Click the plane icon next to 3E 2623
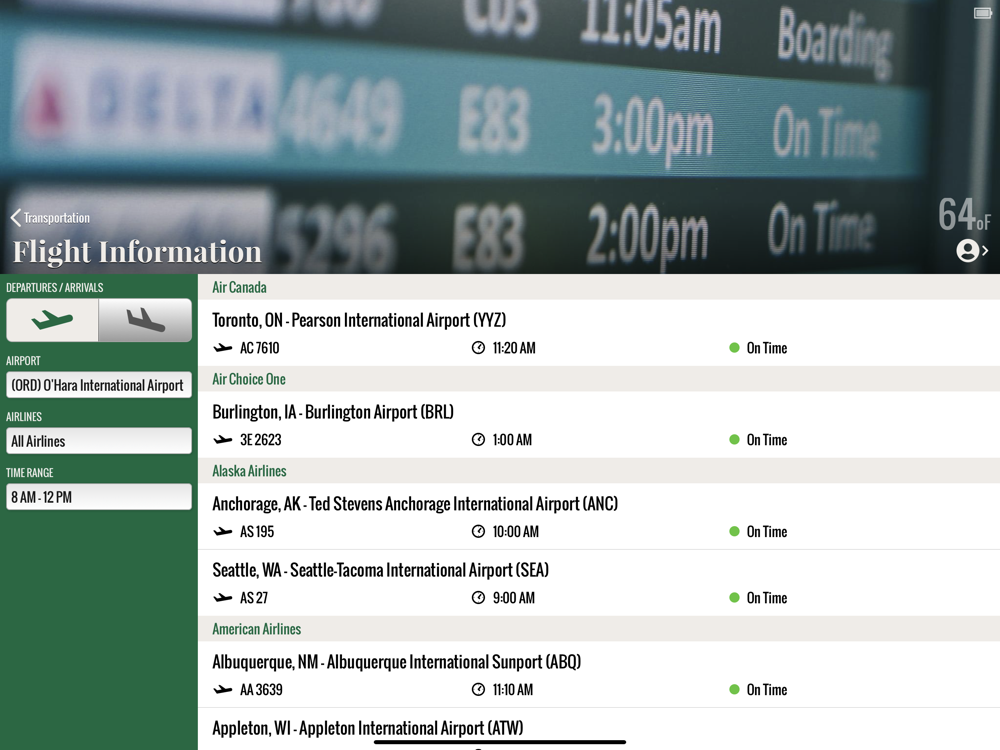Image resolution: width=1000 pixels, height=750 pixels. (x=223, y=439)
